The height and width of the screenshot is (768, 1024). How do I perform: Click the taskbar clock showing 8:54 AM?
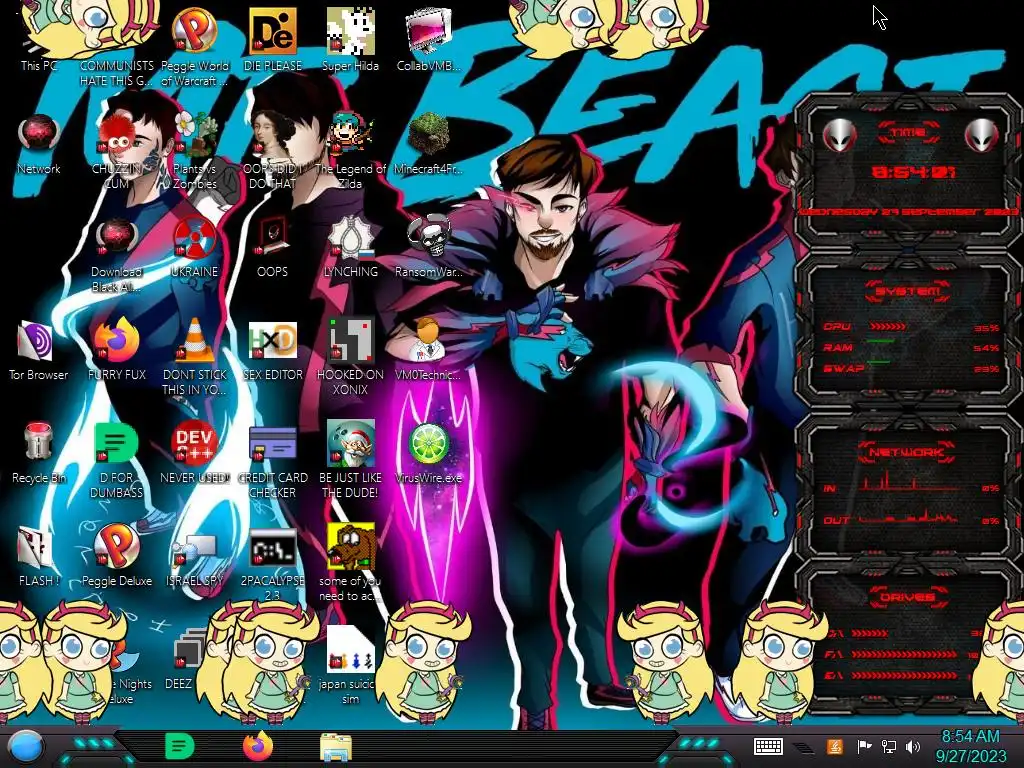coord(970,746)
